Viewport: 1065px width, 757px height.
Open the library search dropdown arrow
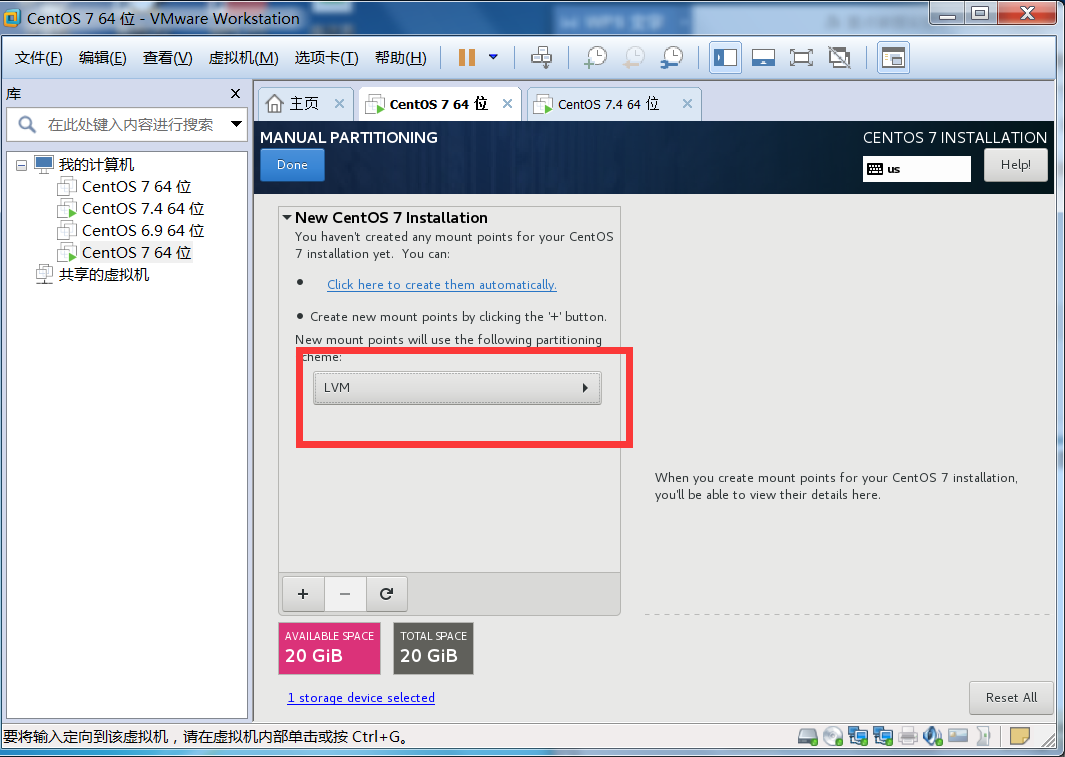pyautogui.click(x=236, y=124)
